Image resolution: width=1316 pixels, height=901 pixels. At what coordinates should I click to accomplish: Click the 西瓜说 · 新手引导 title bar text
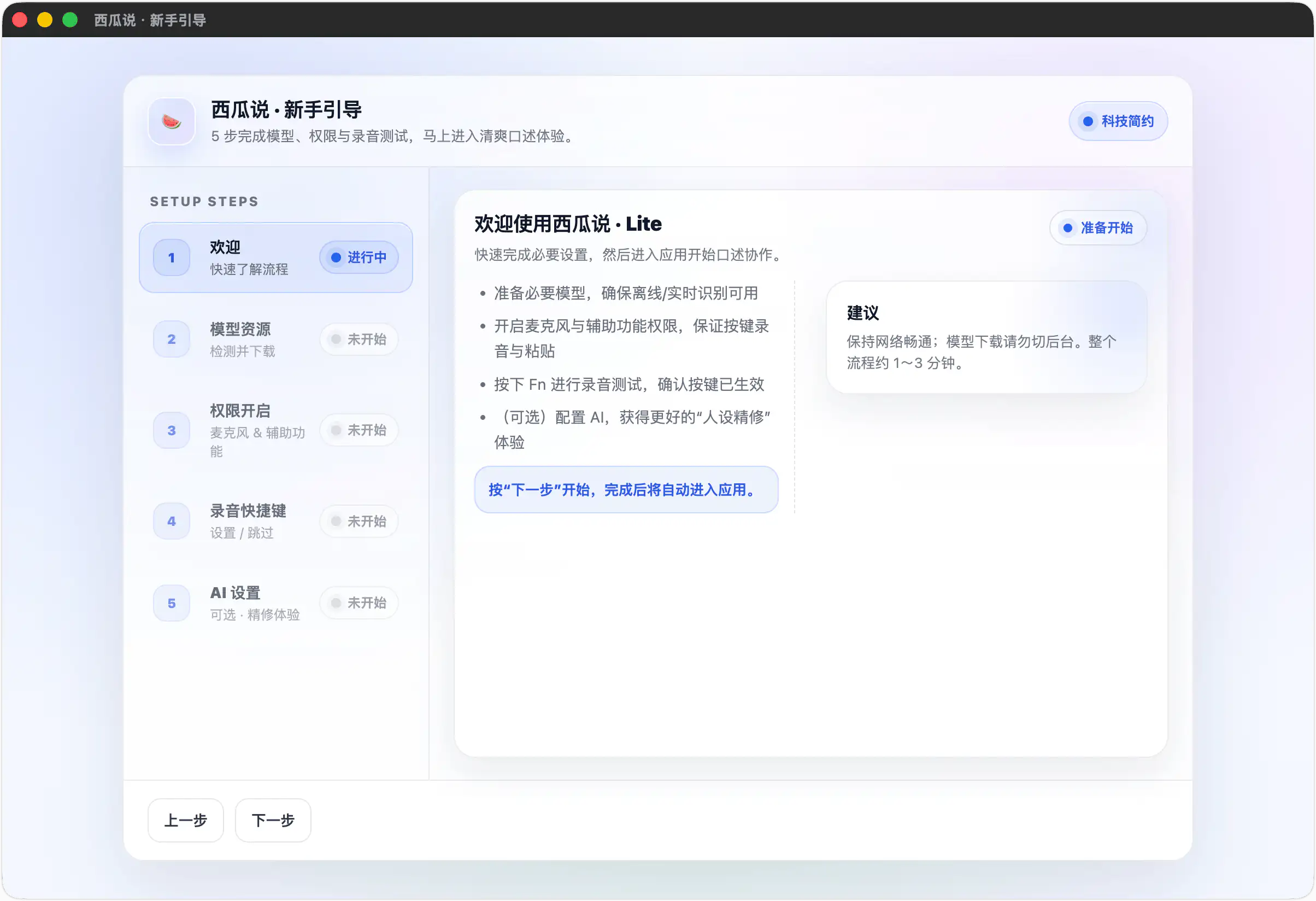click(150, 19)
